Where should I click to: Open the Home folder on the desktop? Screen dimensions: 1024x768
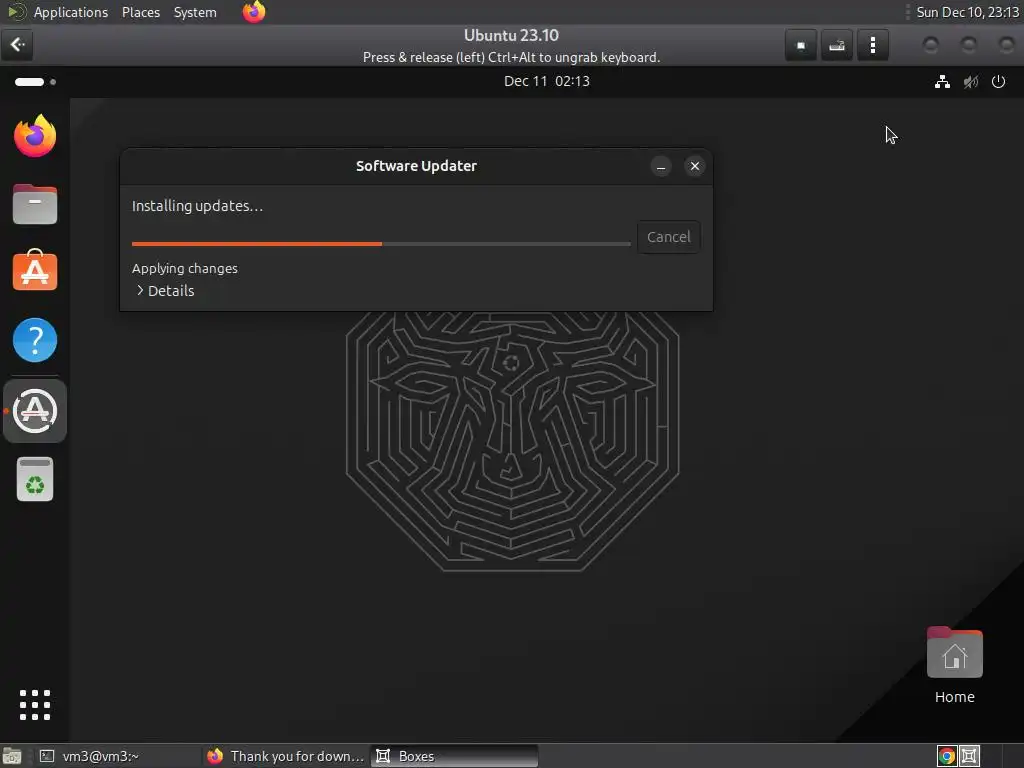pos(954,665)
